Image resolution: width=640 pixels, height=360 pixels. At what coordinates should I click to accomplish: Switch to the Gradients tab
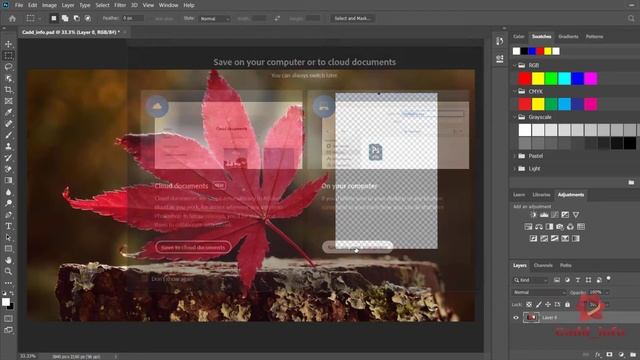pos(568,37)
